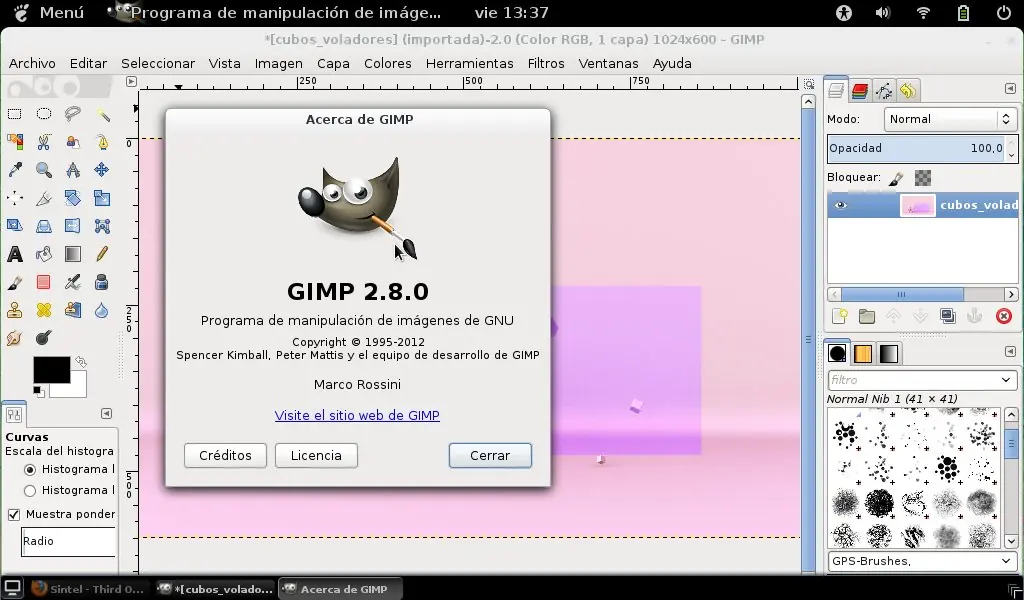The image size is (1024, 600).
Task: Switch to the Channels tab
Action: click(860, 91)
